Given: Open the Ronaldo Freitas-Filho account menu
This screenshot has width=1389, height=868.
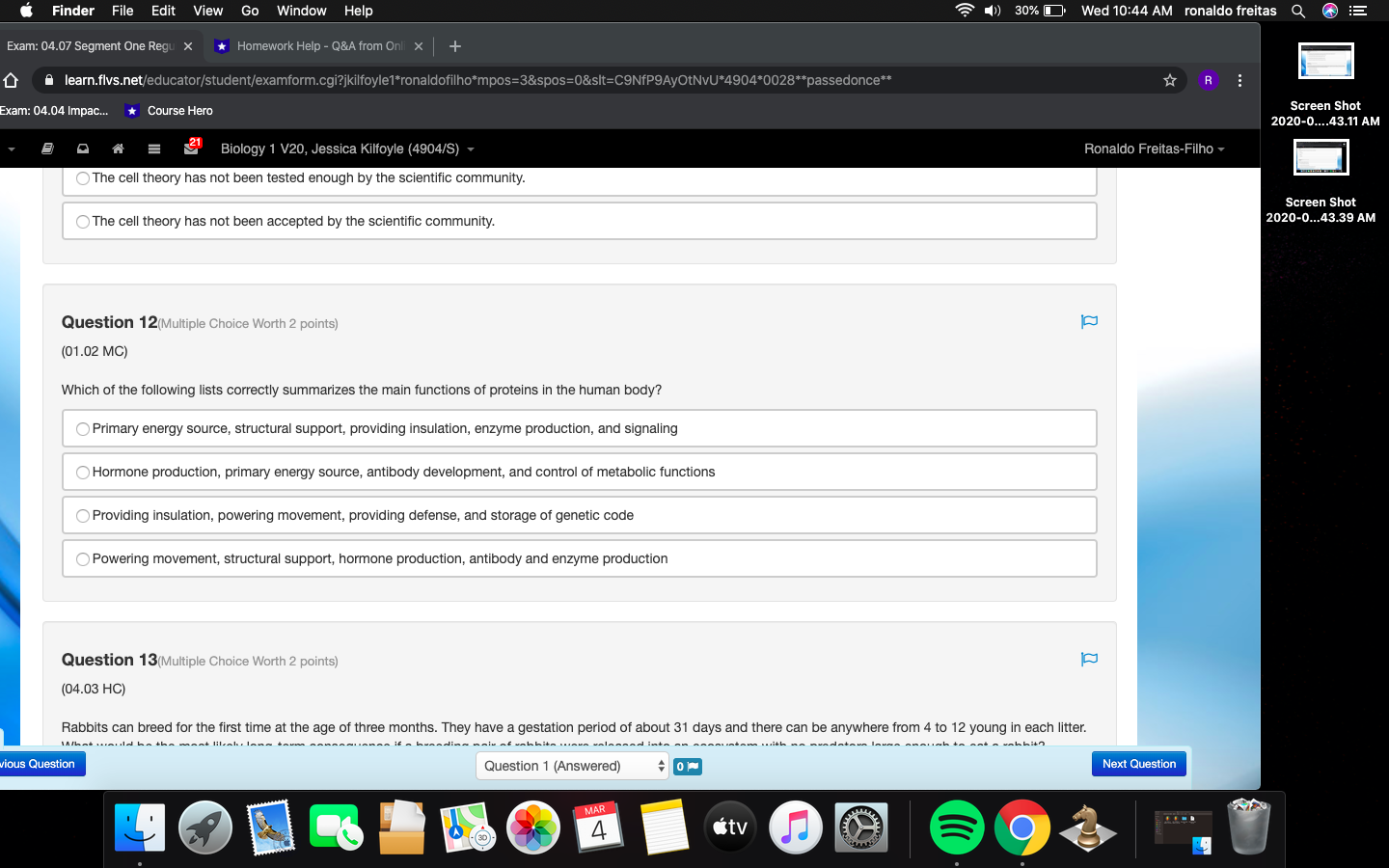Looking at the screenshot, I should (x=1155, y=149).
